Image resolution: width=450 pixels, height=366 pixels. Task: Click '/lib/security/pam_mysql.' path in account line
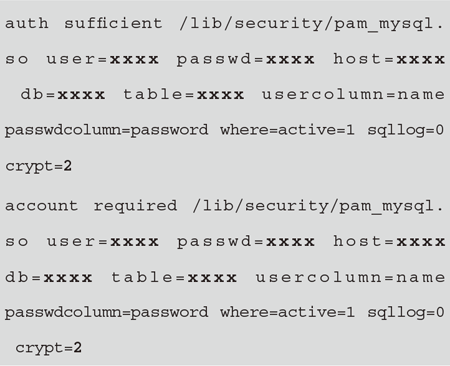pos(318,206)
